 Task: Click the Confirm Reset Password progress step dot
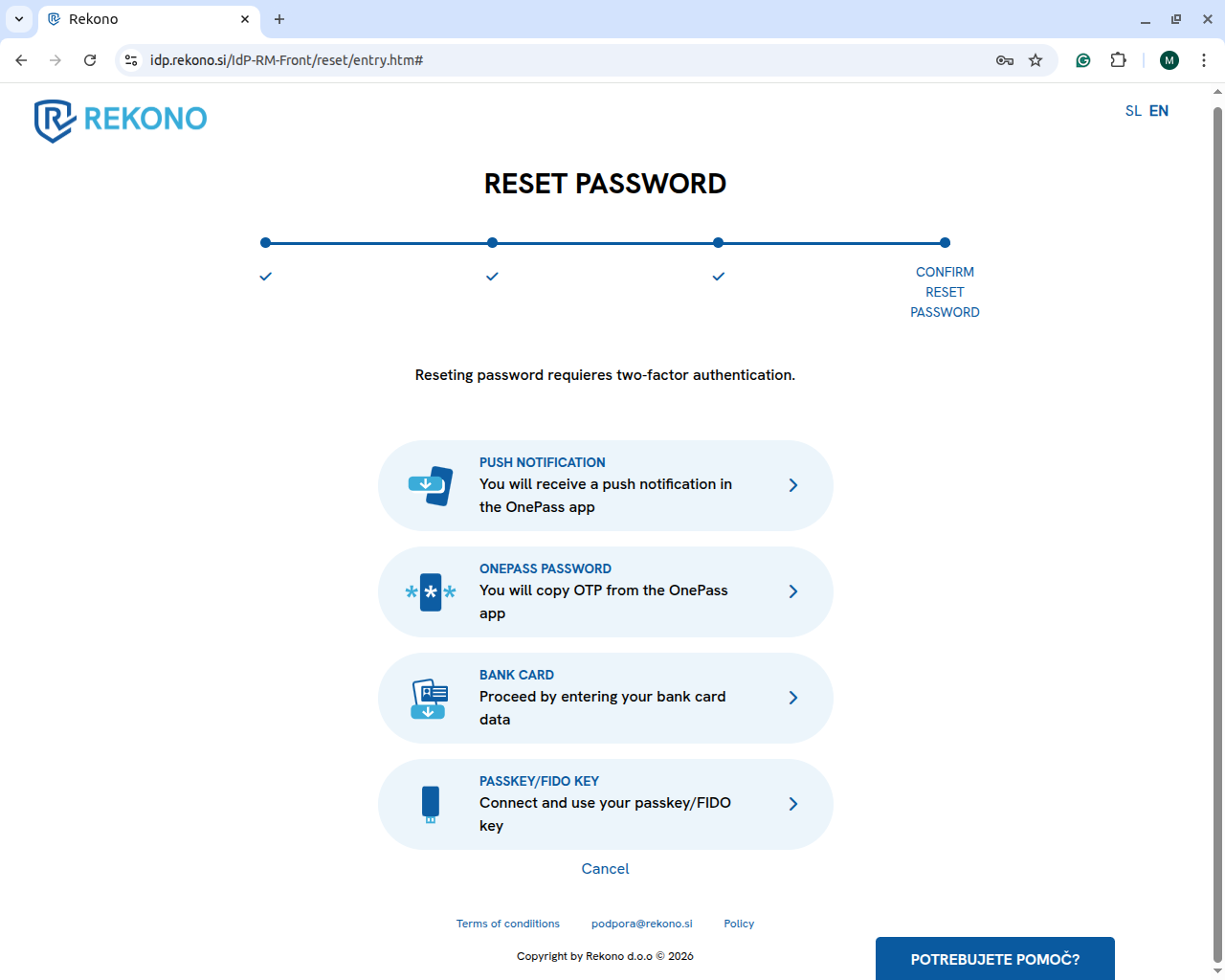tap(945, 243)
